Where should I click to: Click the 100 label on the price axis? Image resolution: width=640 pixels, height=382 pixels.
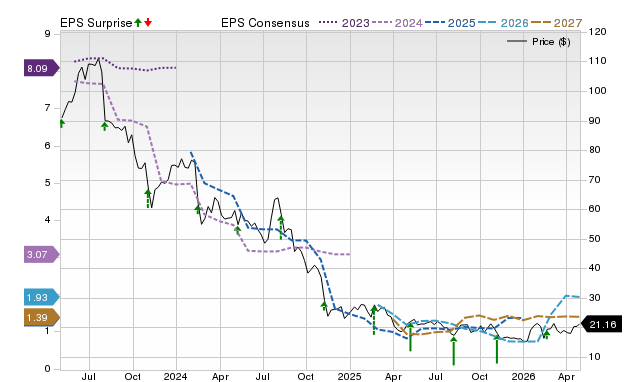[597, 91]
